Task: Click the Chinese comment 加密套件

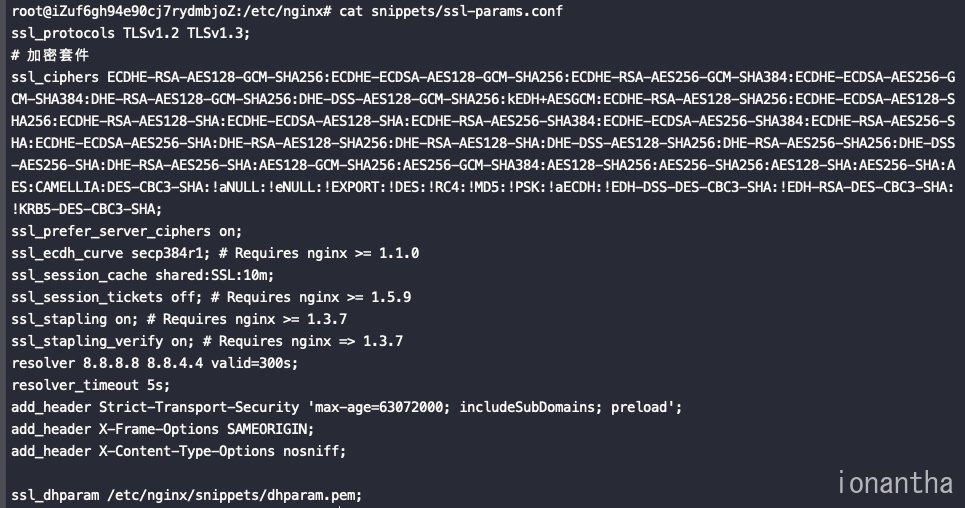Action: click(57, 55)
